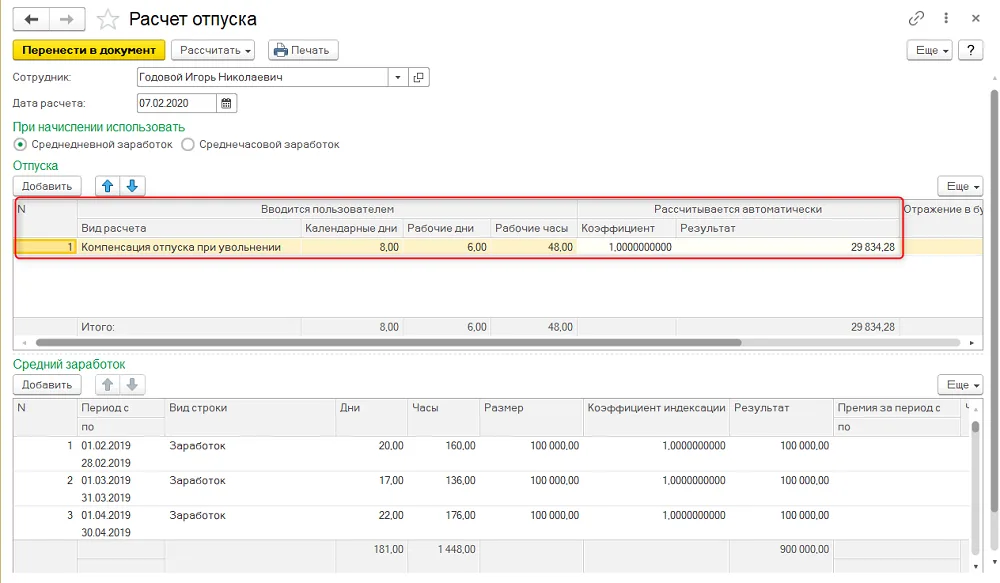
Task: Move row down in Отпуска table
Action: pos(132,186)
